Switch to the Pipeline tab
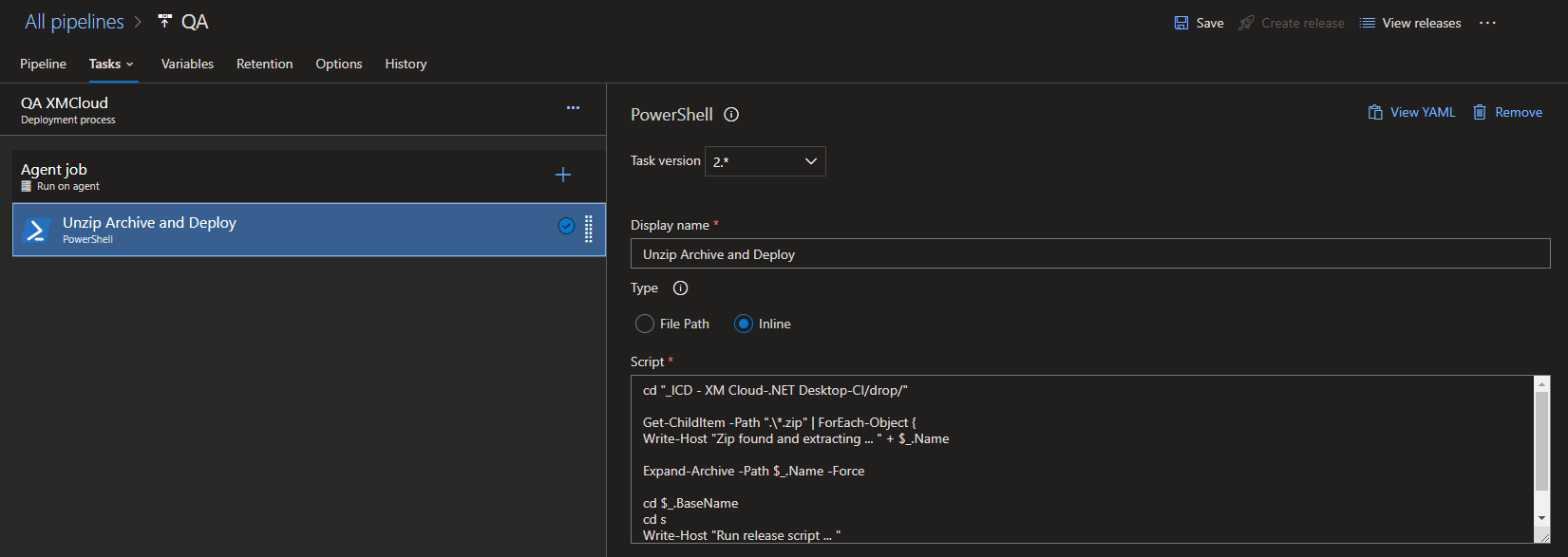Viewport: 1568px width, 557px height. coord(44,64)
